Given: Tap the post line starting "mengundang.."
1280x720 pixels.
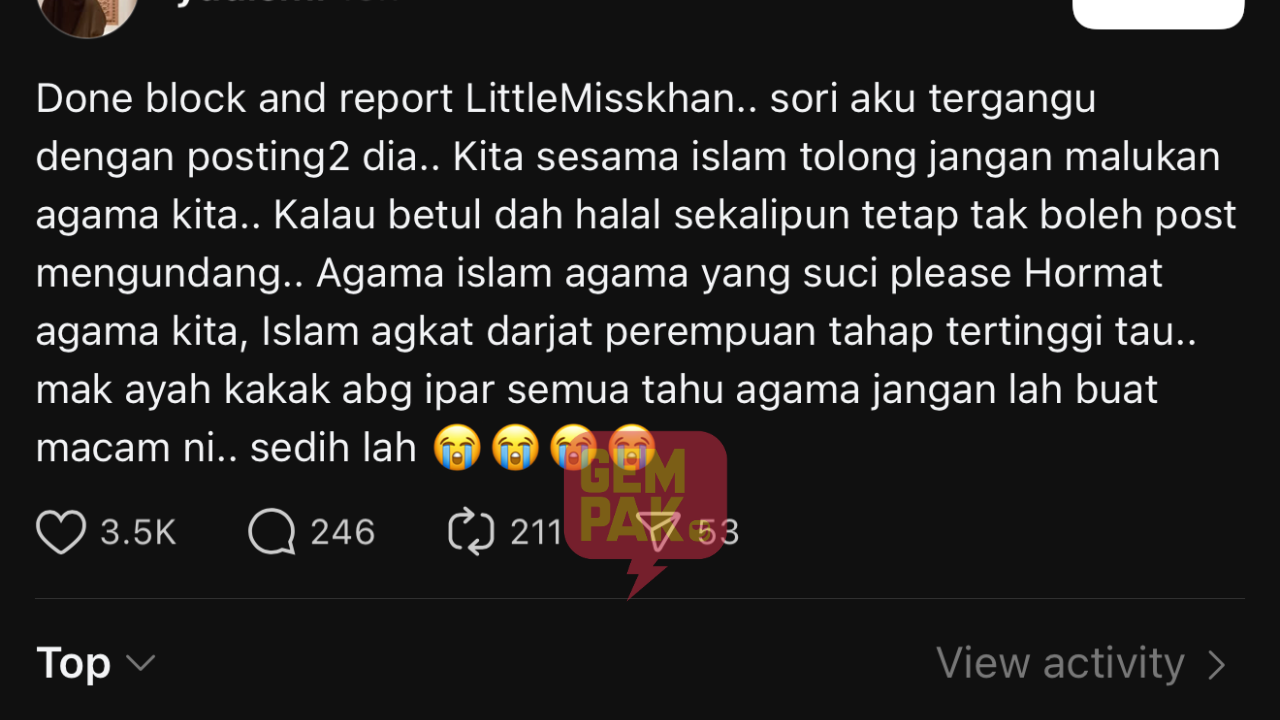Looking at the screenshot, I should coord(599,274).
